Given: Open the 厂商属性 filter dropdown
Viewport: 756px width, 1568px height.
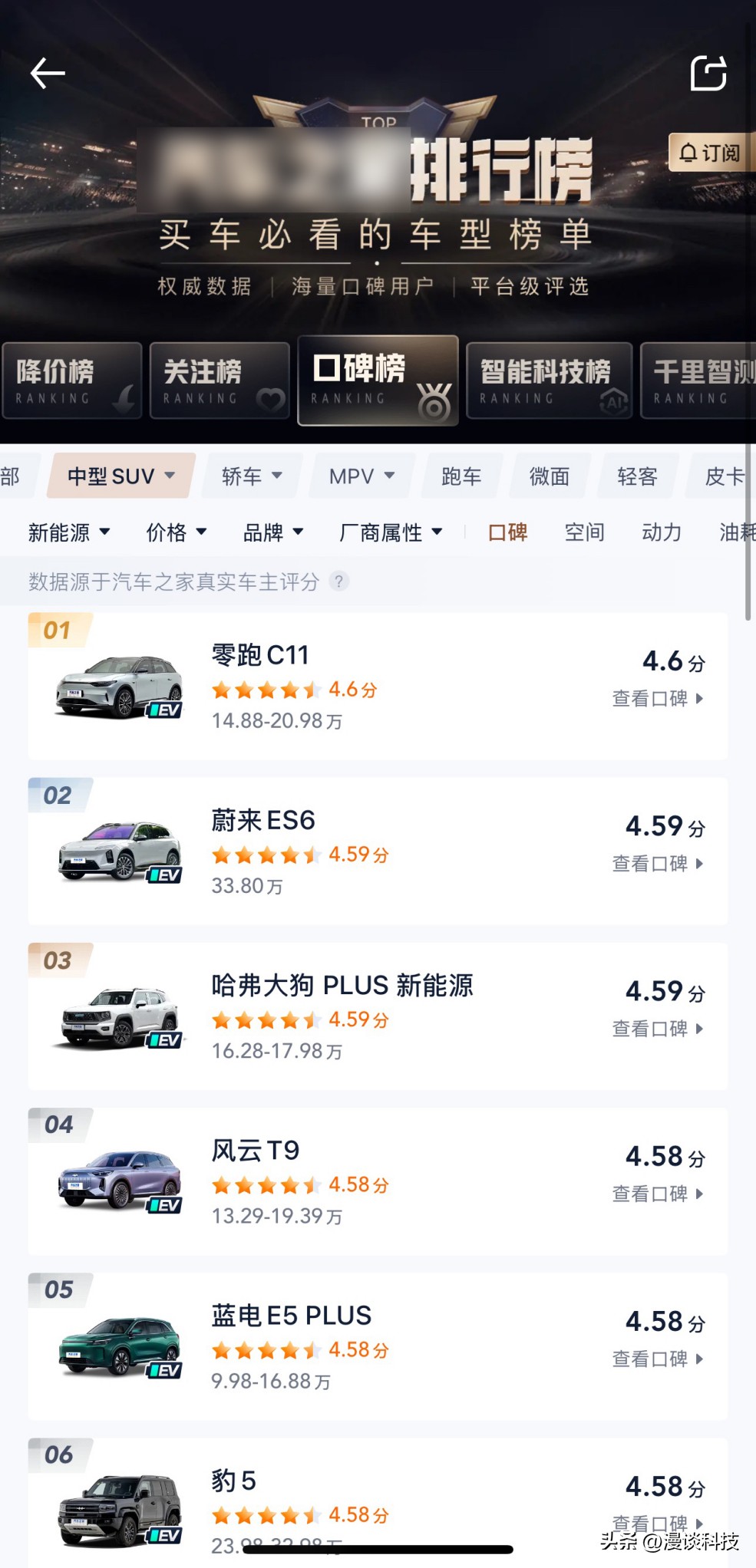Looking at the screenshot, I should (x=391, y=532).
